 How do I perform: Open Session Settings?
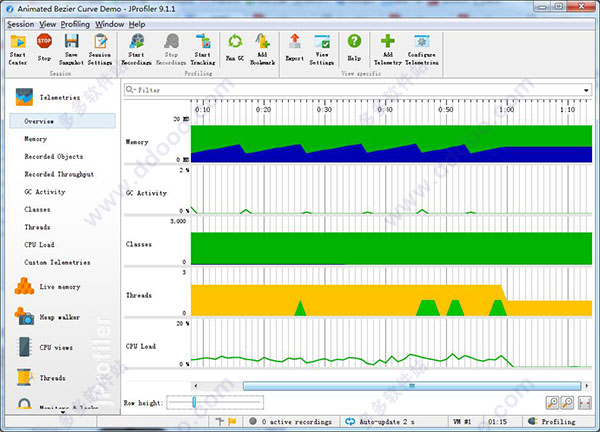[x=100, y=50]
